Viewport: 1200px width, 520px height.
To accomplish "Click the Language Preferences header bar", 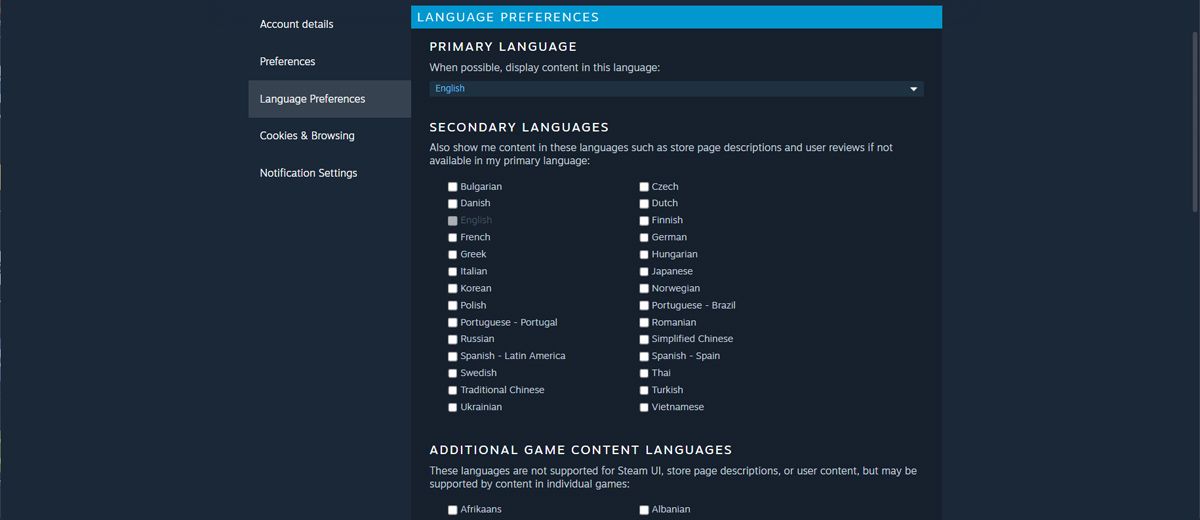I will (676, 17).
